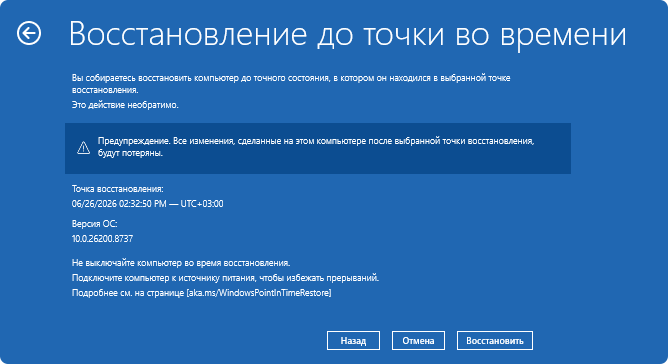Click OS version value "10.0.26200.8737"
The image size is (668, 364).
102,239
